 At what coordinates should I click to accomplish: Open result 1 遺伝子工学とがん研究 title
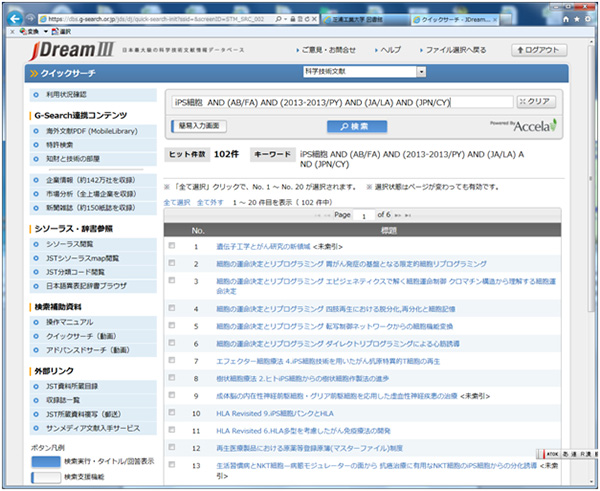click(263, 246)
